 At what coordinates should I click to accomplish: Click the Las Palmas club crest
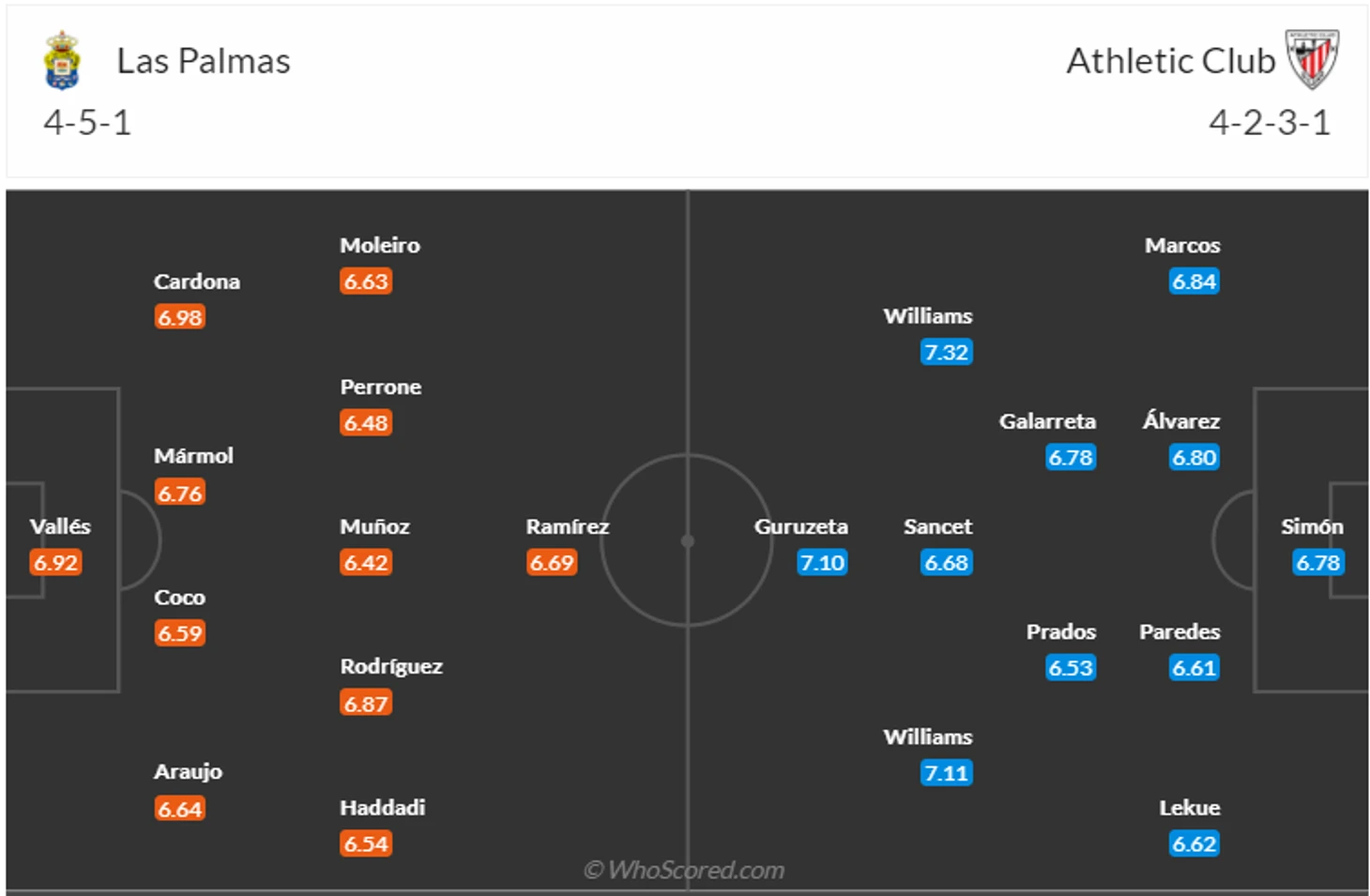coord(62,60)
